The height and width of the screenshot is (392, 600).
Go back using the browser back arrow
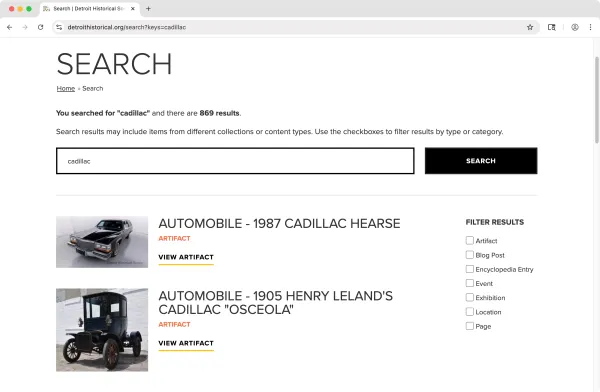[x=10, y=27]
